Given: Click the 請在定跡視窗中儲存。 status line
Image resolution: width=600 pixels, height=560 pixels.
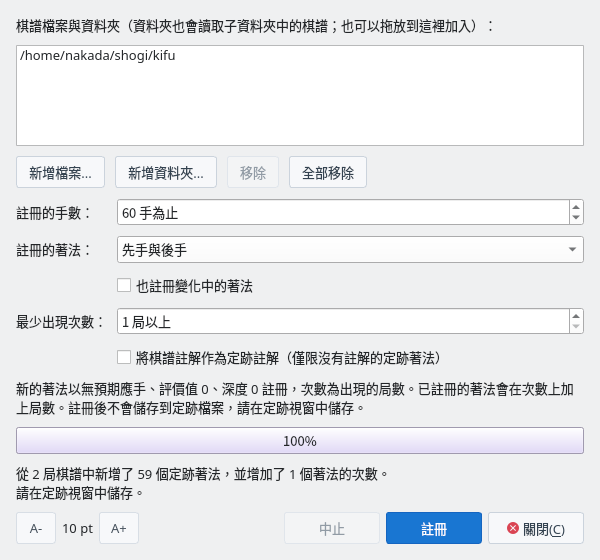Looking at the screenshot, I should (80, 493).
